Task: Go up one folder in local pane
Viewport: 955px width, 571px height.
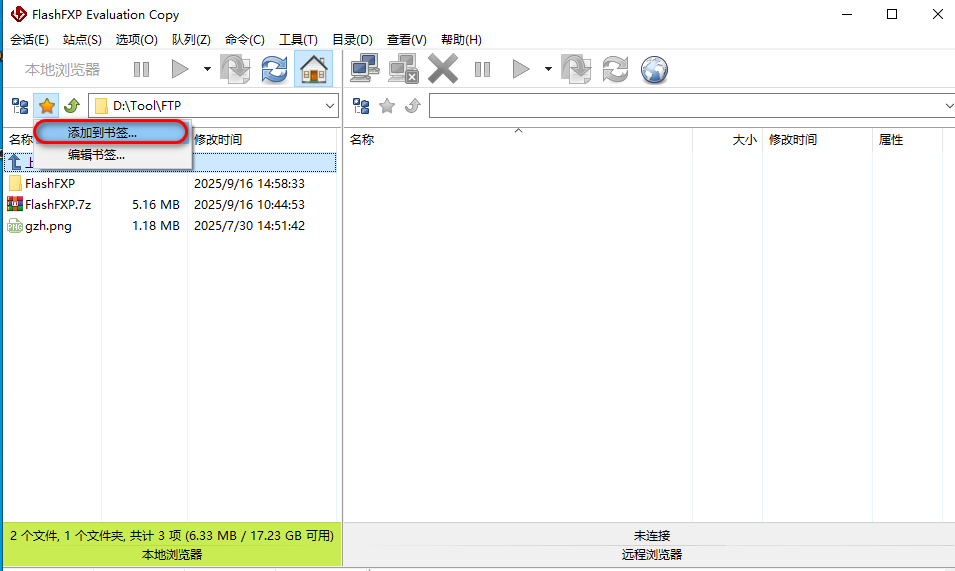Action: point(72,106)
